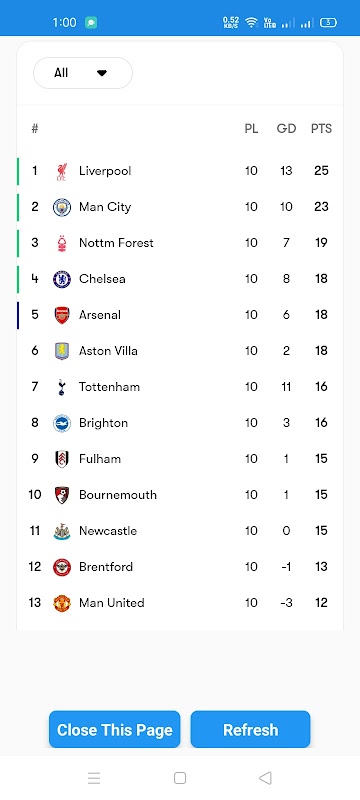The image size is (360, 800).
Task: Open the Brighton team row
Action: [x=180, y=423]
